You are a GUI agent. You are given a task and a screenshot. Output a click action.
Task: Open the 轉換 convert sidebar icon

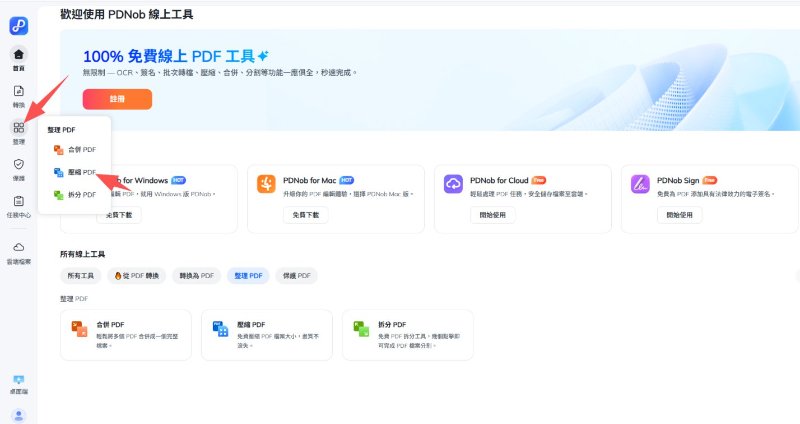click(19, 95)
